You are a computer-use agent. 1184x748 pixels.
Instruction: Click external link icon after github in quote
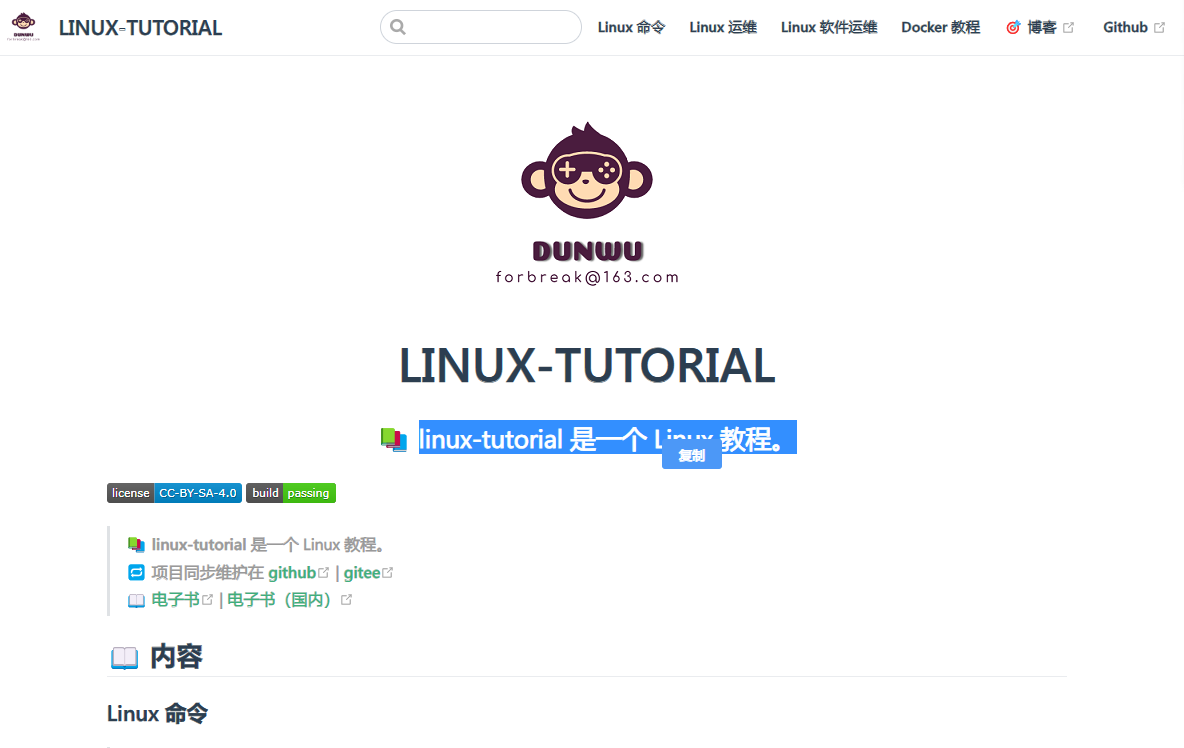click(x=323, y=572)
